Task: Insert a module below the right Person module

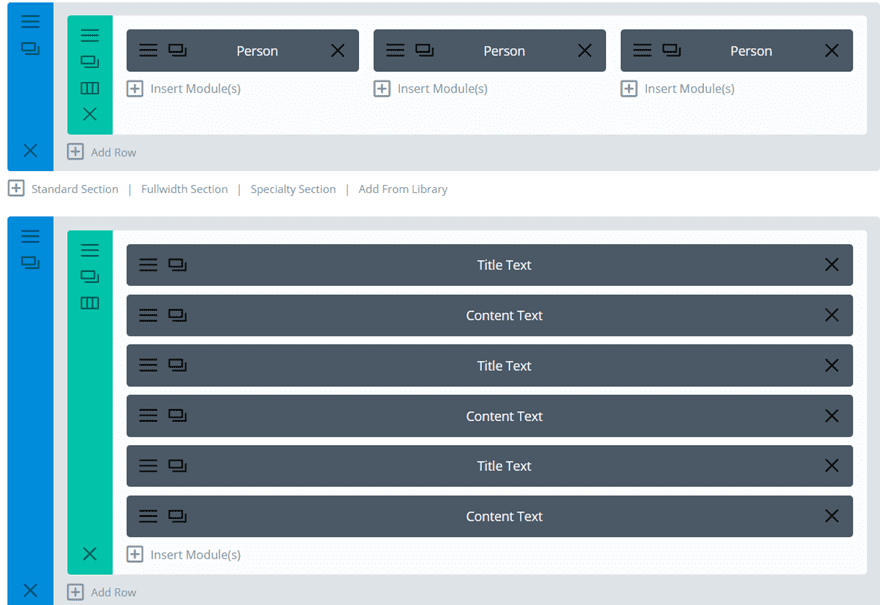Action: [678, 89]
